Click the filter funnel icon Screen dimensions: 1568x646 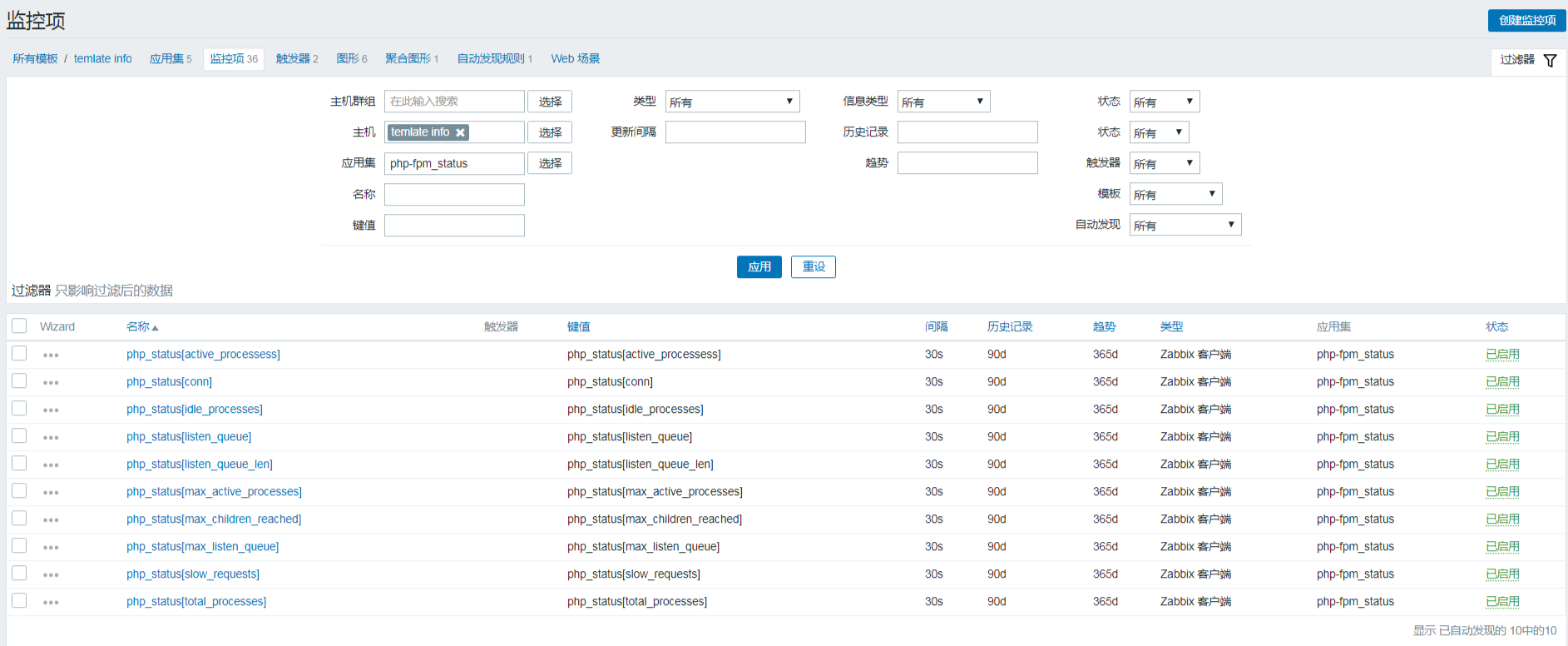pyautogui.click(x=1550, y=60)
